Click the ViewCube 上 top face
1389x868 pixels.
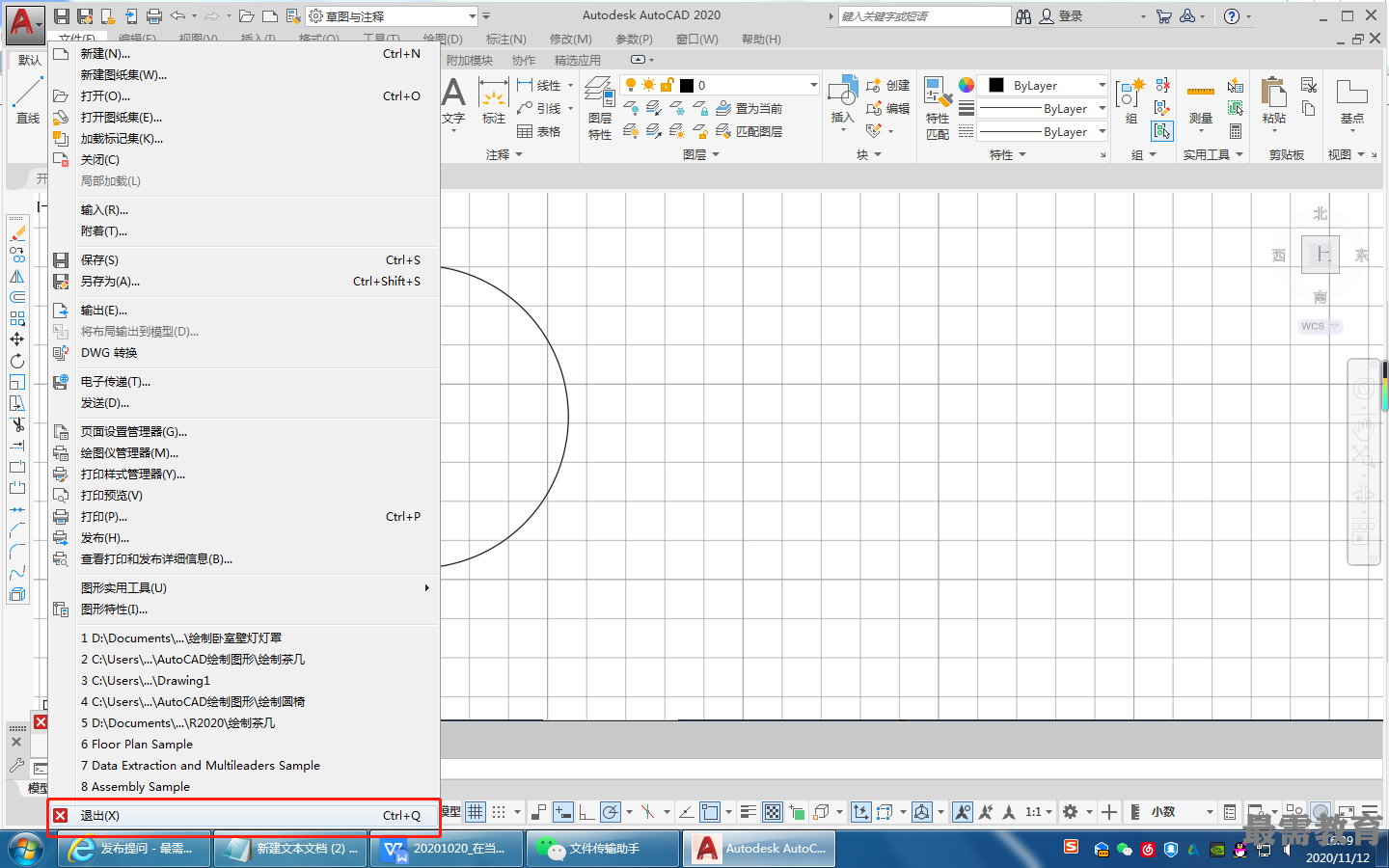tap(1321, 255)
